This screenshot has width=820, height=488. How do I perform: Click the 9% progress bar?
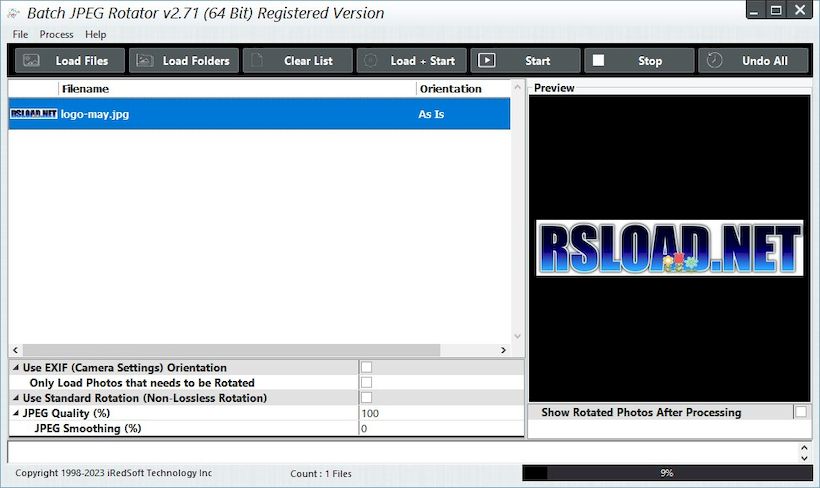tap(667, 473)
